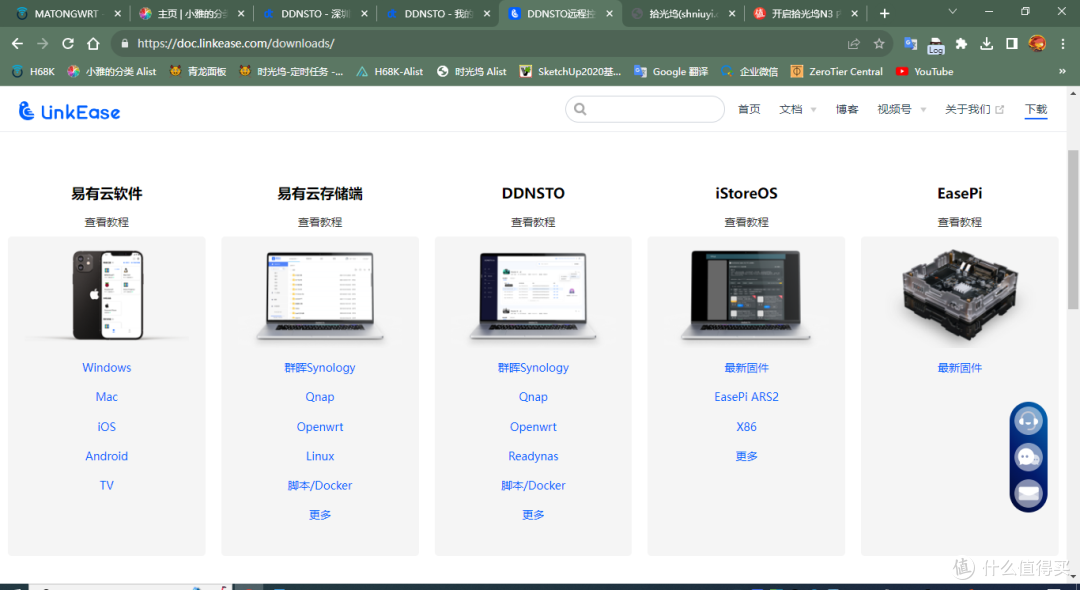The image size is (1080, 590).
Task: Click Windows link under 易有云软件
Action: coord(107,368)
